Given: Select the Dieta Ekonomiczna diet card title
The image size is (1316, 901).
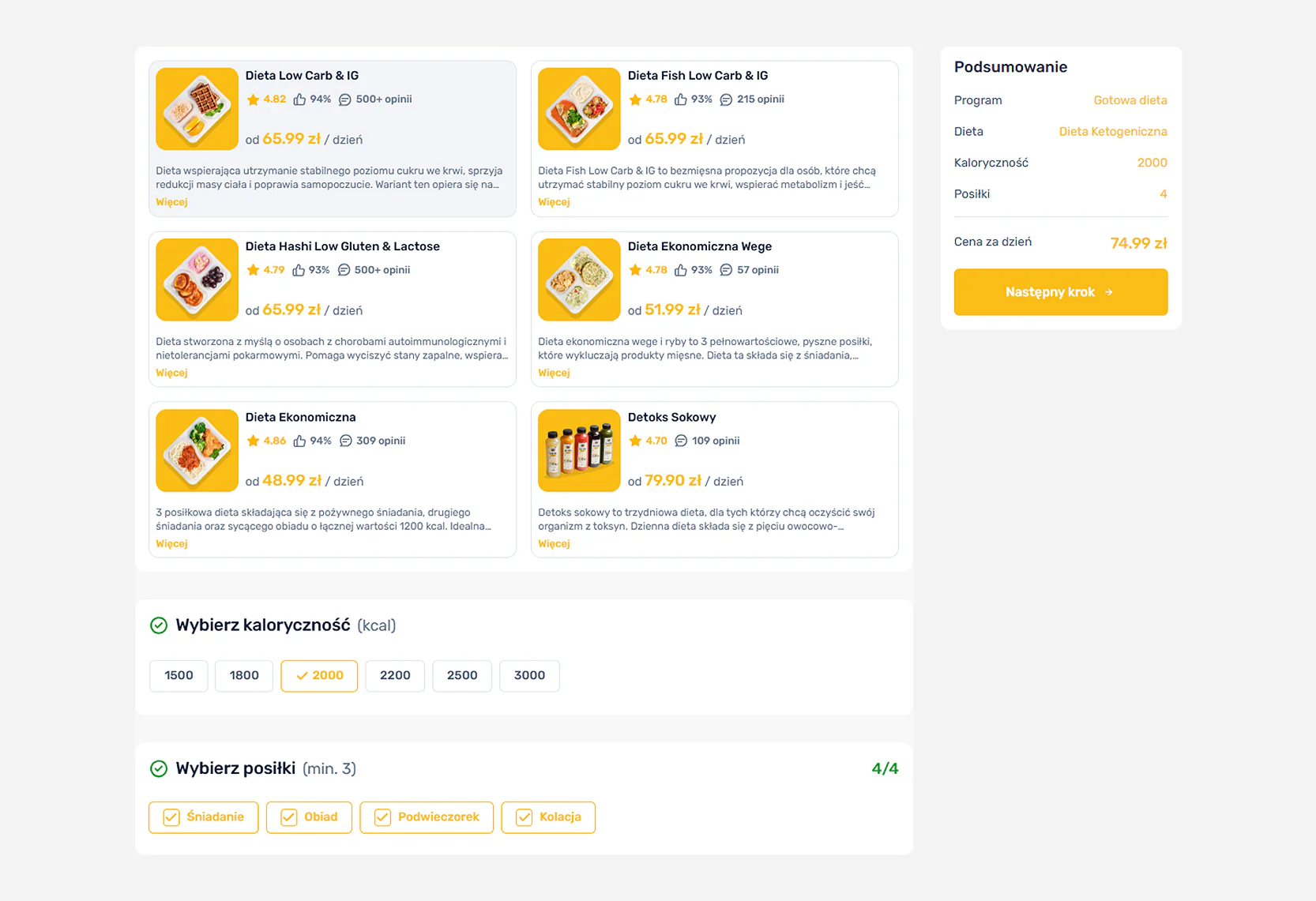Looking at the screenshot, I should [x=300, y=417].
